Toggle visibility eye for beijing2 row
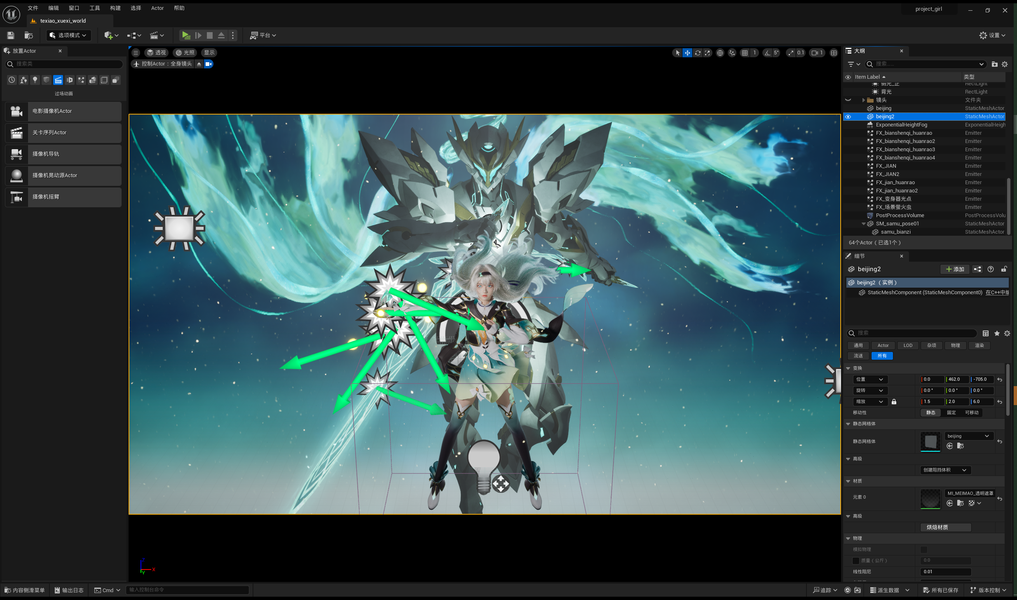This screenshot has height=600, width=1017. coord(848,117)
